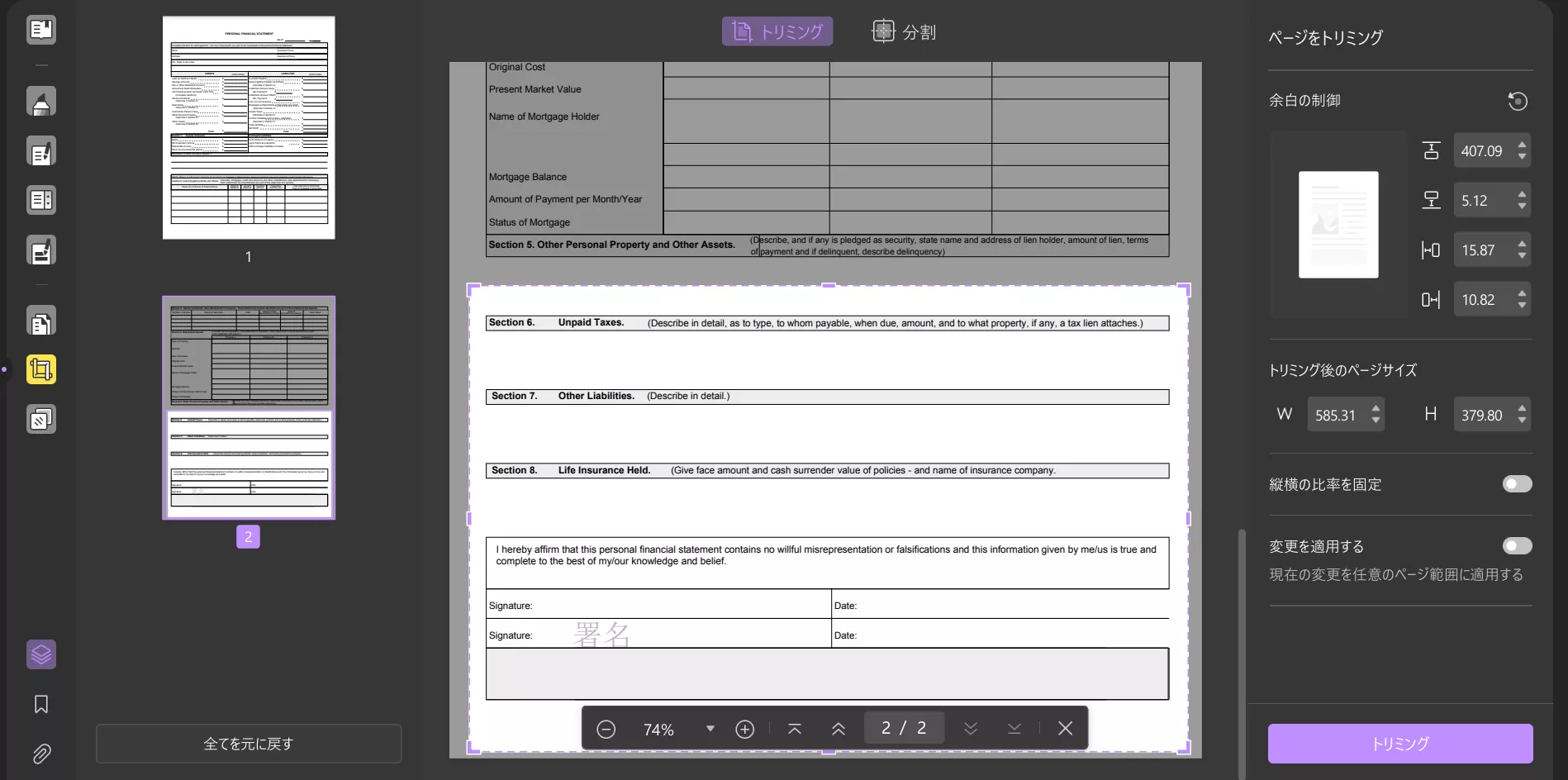Open the layers panel icon
The height and width of the screenshot is (780, 1568).
(x=41, y=654)
